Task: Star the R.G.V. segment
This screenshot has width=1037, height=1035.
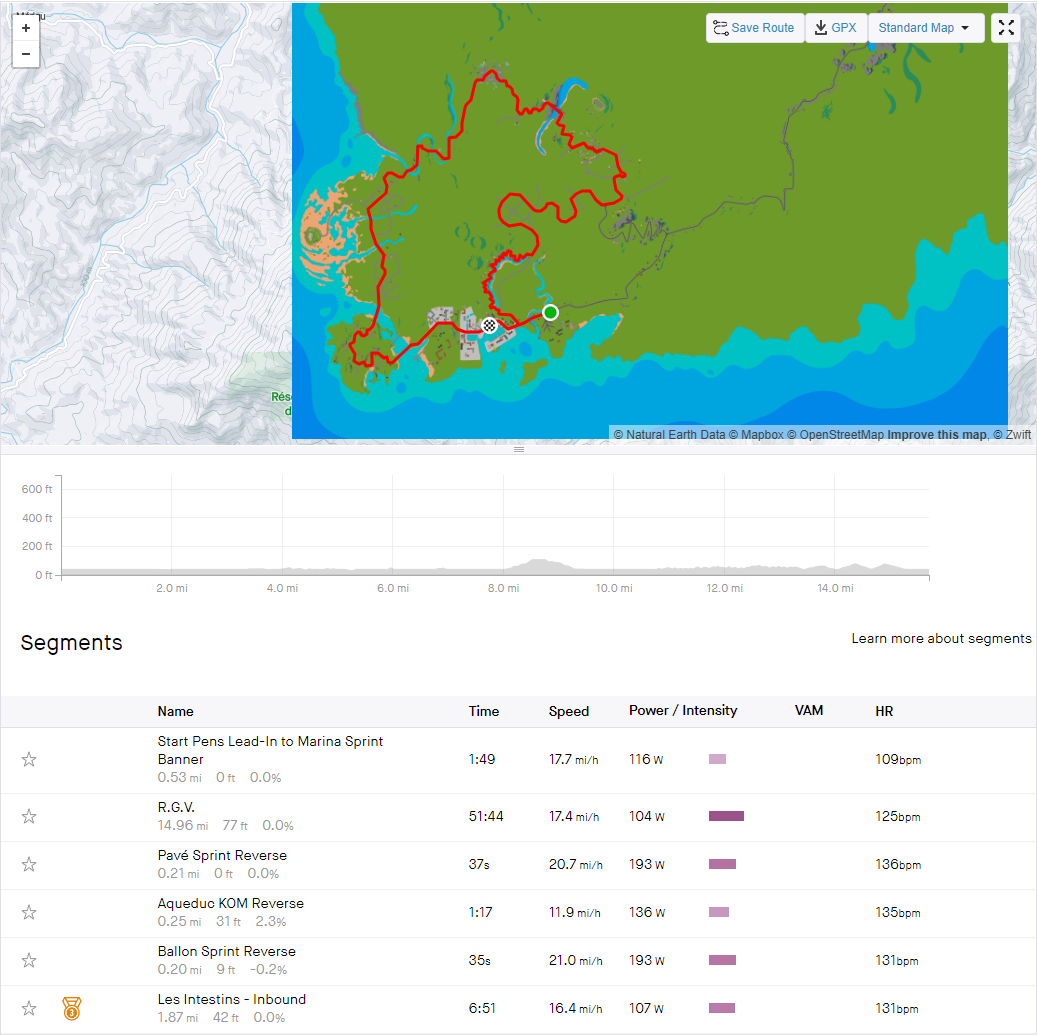Action: tap(28, 816)
